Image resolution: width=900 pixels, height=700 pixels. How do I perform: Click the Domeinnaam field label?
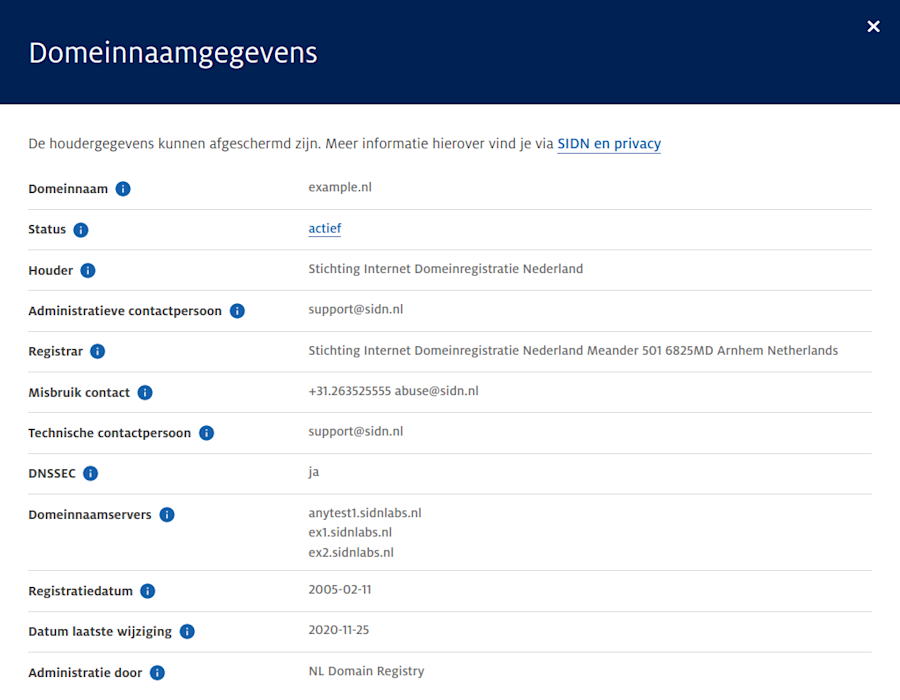click(x=68, y=189)
